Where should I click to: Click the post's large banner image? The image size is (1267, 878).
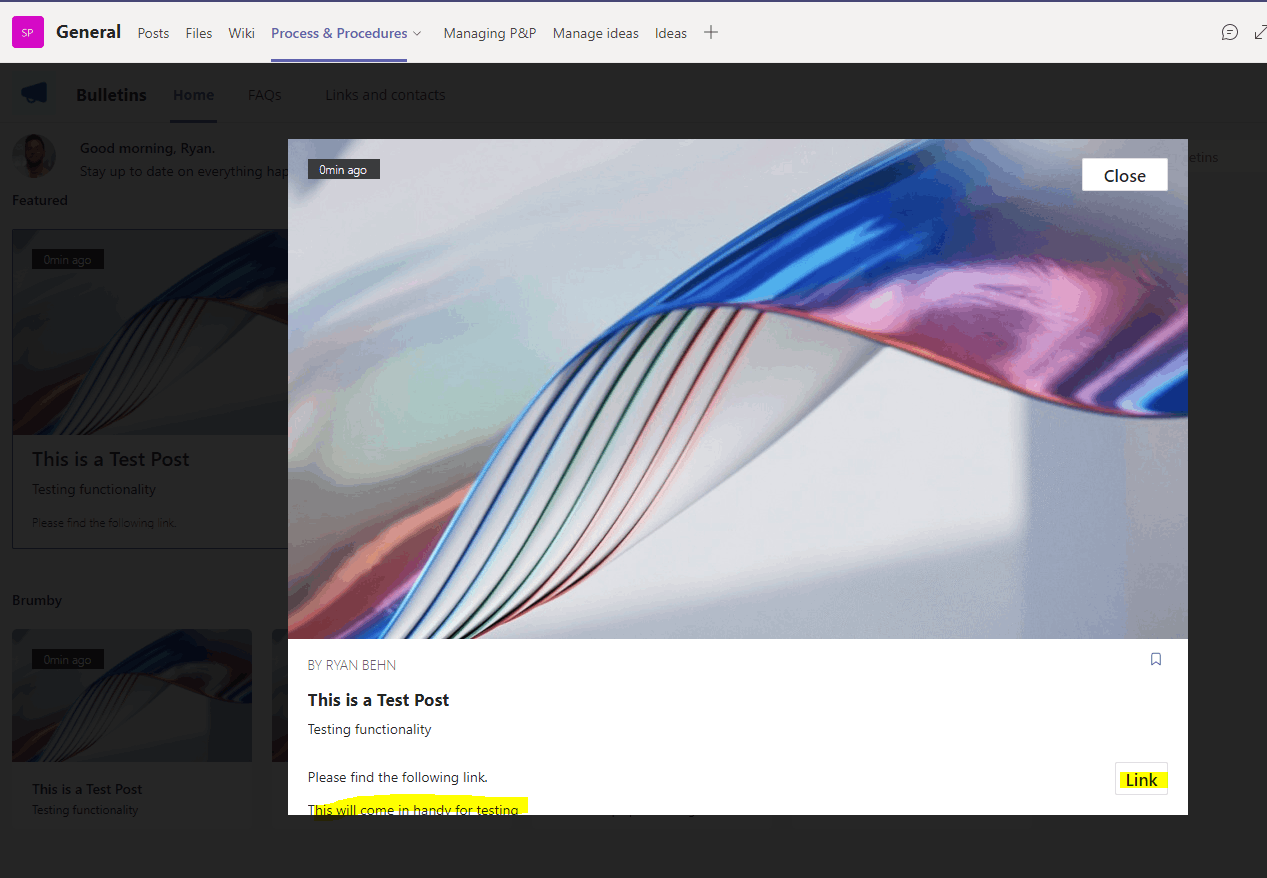point(738,389)
